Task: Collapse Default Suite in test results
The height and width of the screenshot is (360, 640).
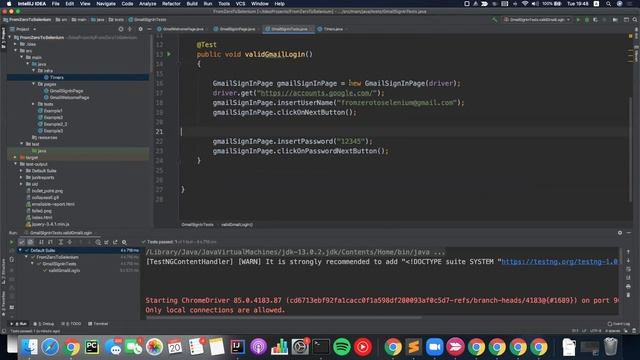Action: click(20, 250)
